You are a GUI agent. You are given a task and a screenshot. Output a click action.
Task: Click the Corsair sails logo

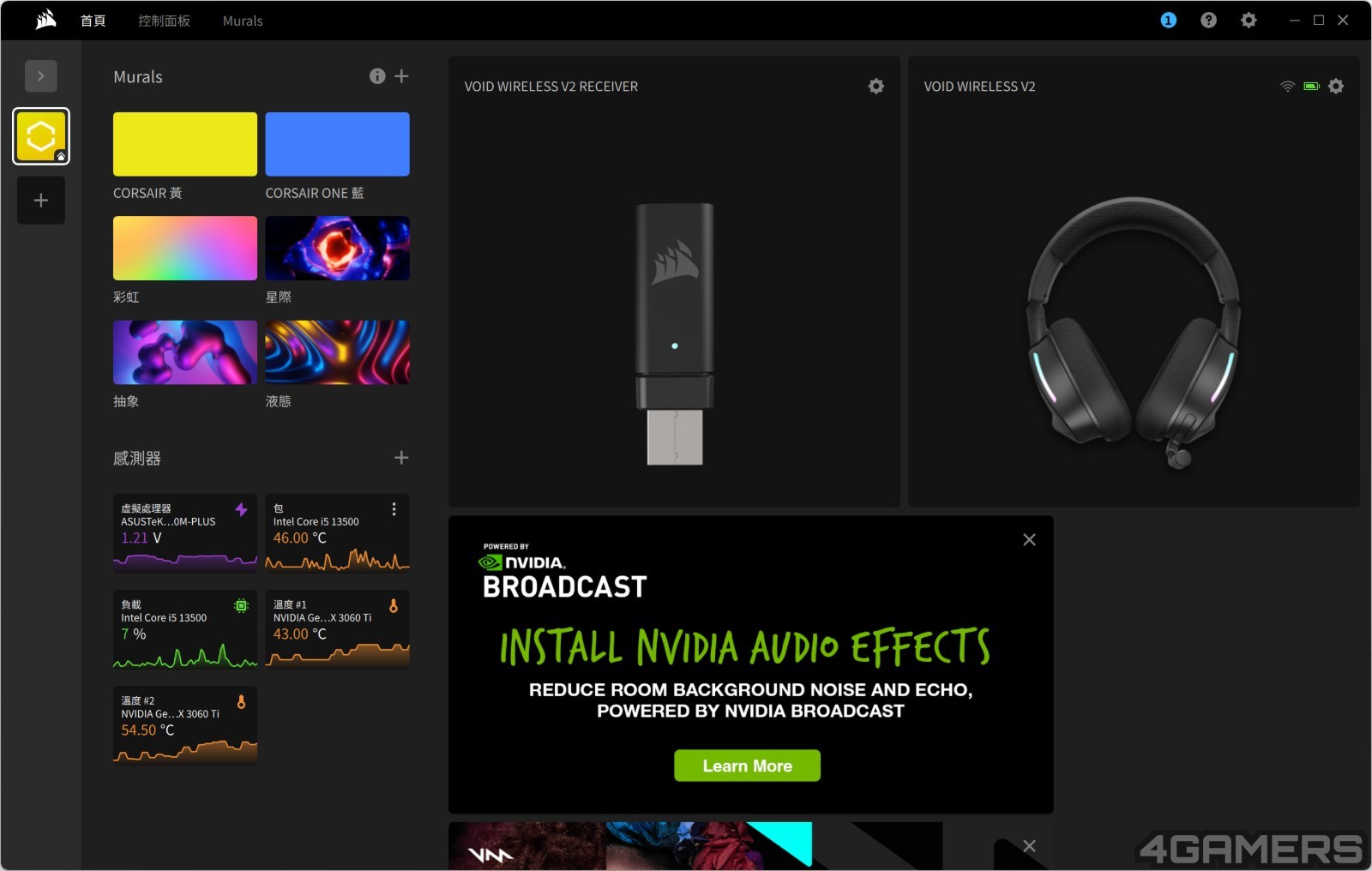[x=45, y=20]
